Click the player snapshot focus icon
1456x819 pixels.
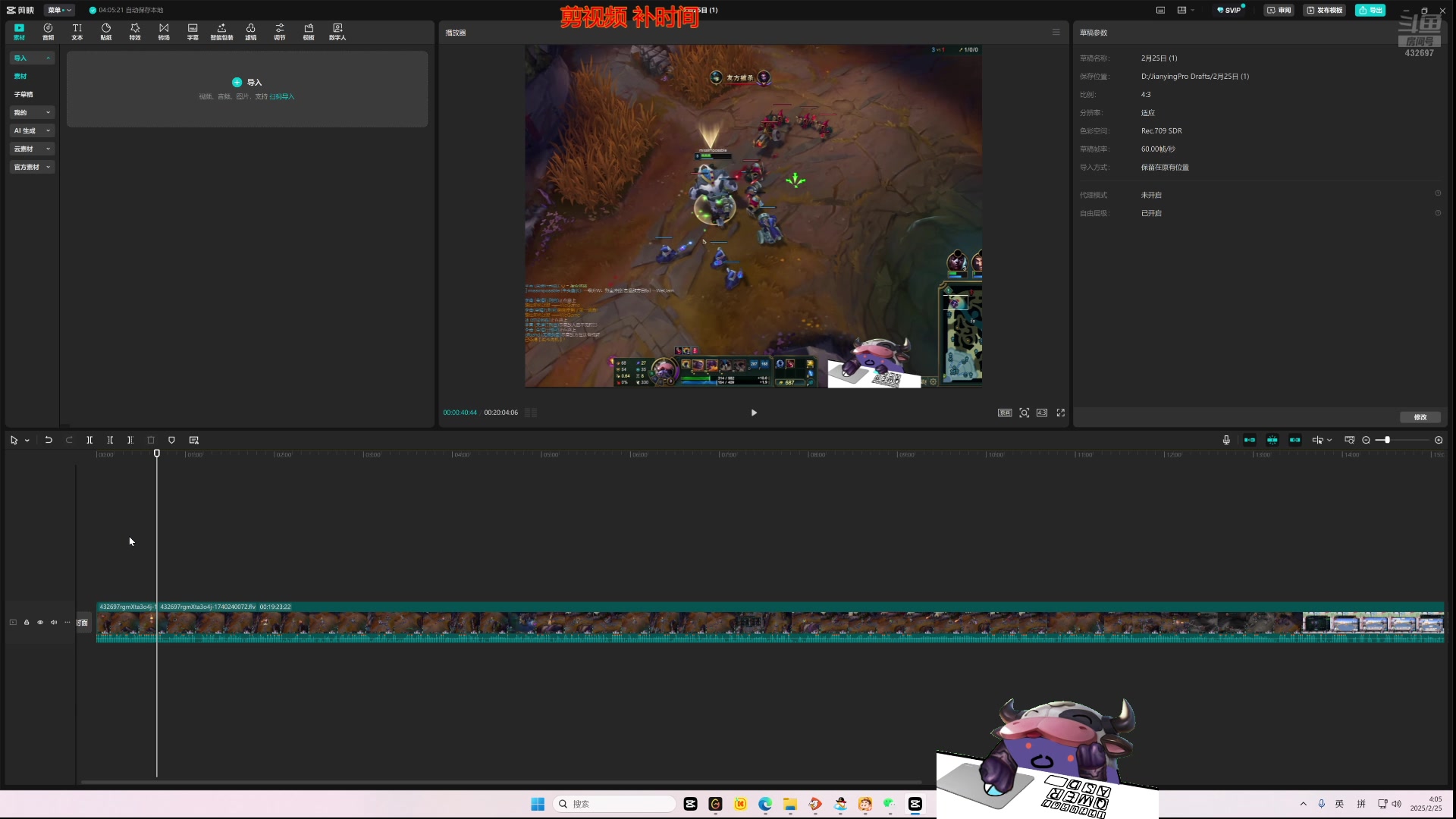pos(1025,413)
